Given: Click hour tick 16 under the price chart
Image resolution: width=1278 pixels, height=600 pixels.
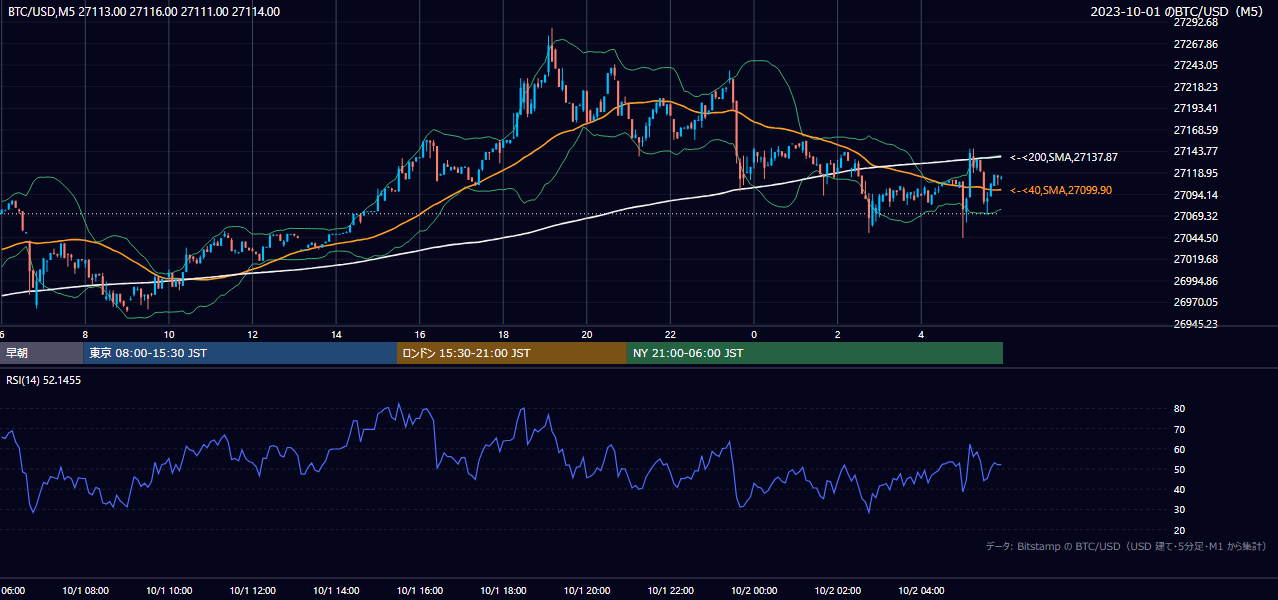Looking at the screenshot, I should pyautogui.click(x=420, y=334).
